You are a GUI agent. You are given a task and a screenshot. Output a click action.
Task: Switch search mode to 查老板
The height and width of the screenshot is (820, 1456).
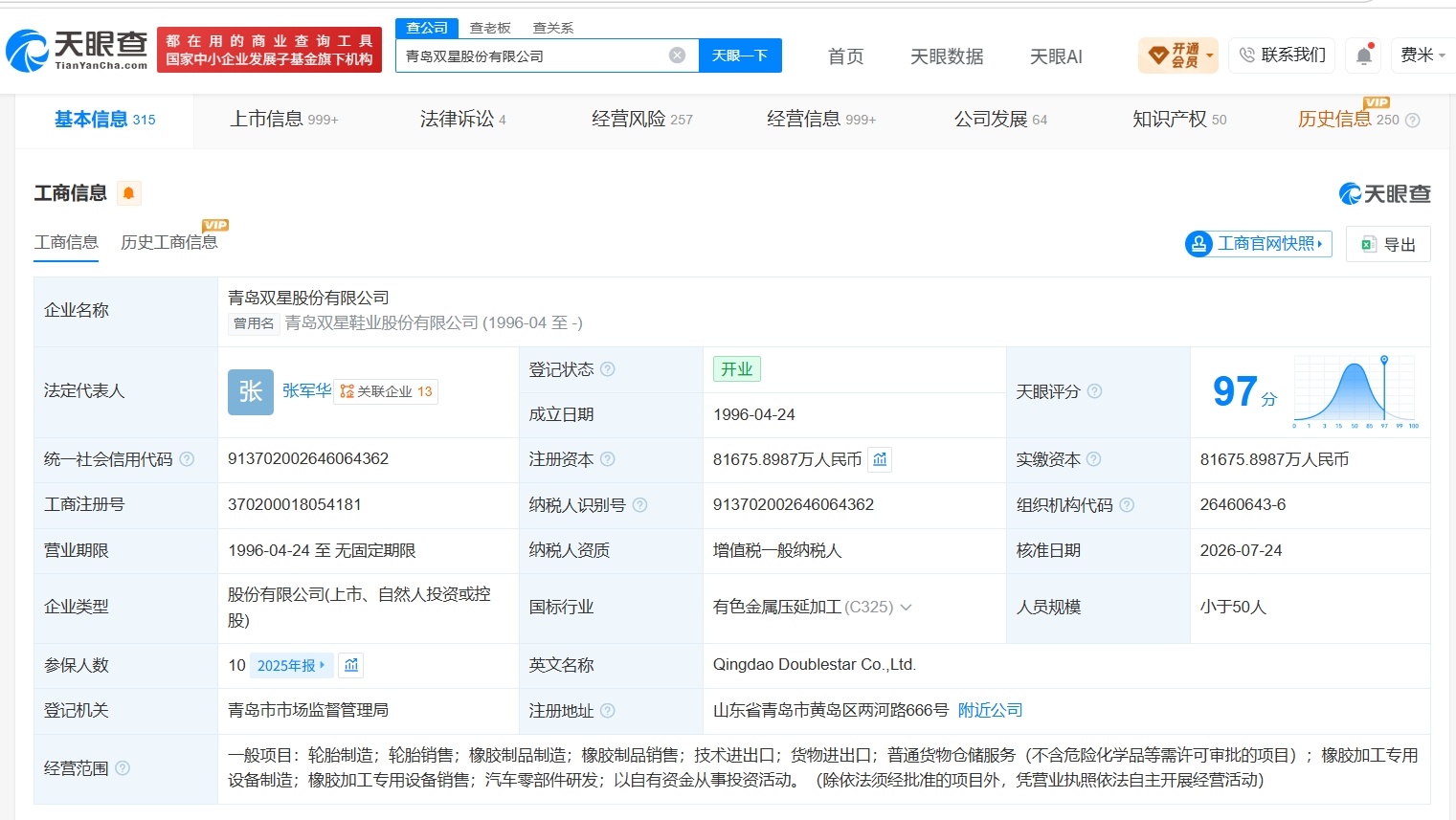tap(490, 28)
